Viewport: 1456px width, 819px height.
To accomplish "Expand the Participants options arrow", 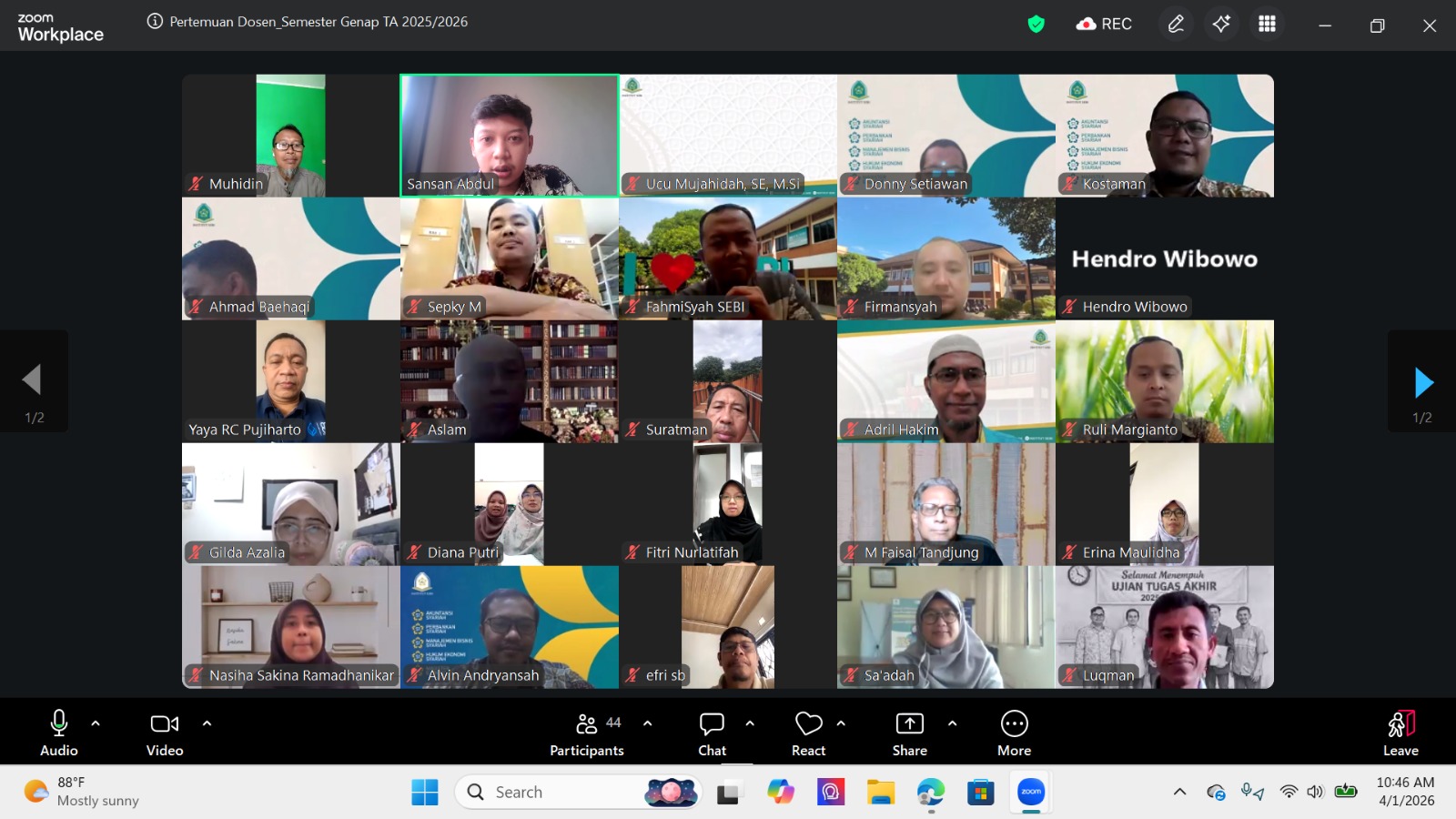I will [x=647, y=723].
